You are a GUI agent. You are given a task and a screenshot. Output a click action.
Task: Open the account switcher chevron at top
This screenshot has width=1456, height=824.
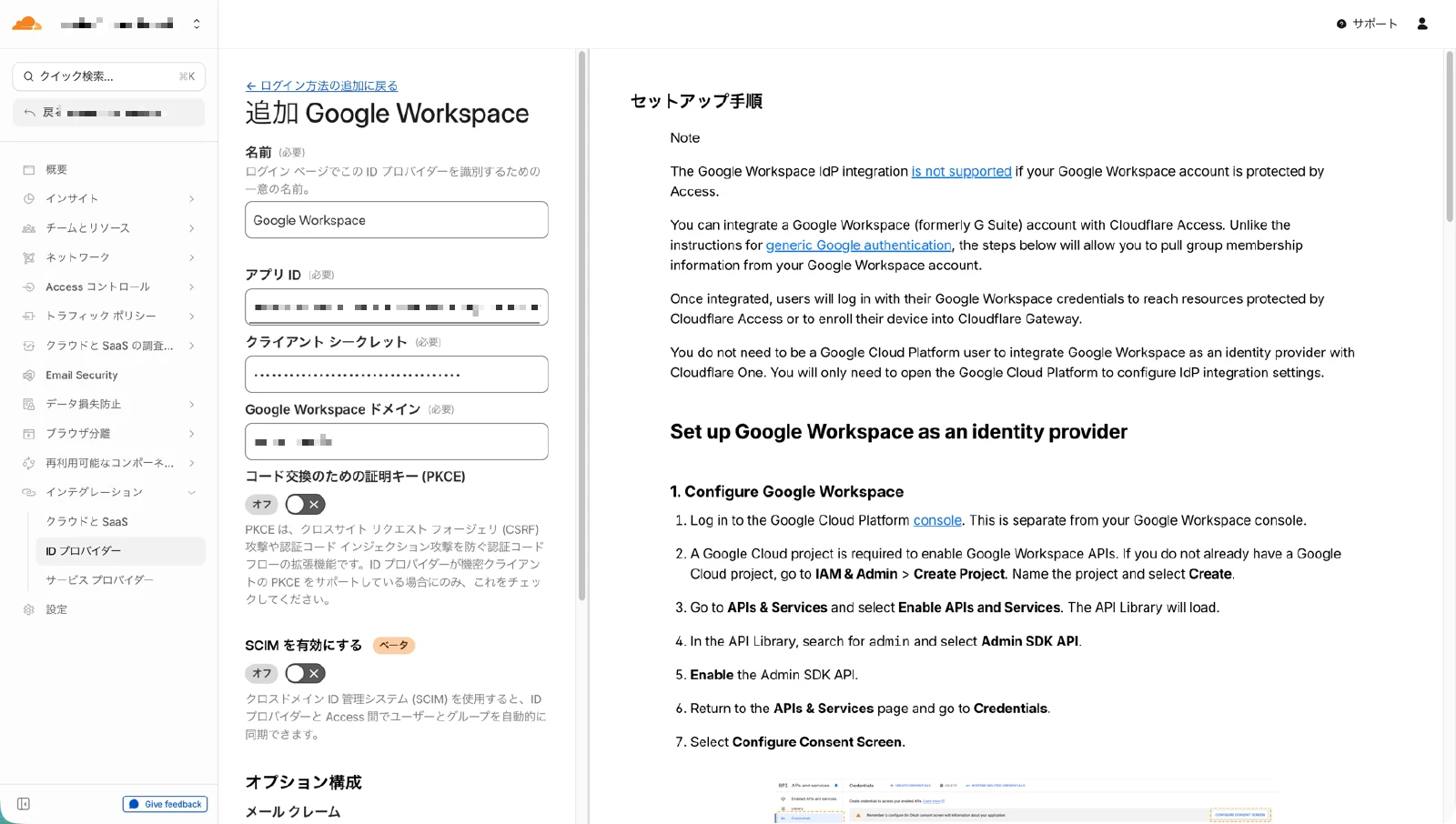coord(197,23)
